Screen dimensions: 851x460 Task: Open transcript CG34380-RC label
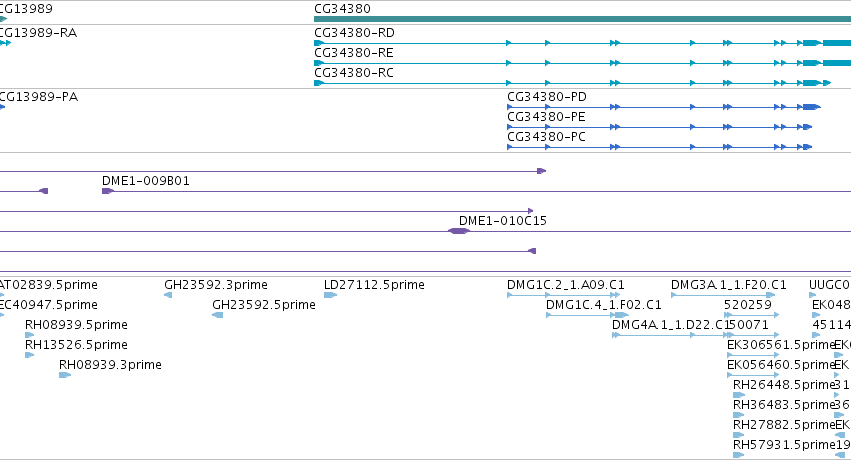354,73
